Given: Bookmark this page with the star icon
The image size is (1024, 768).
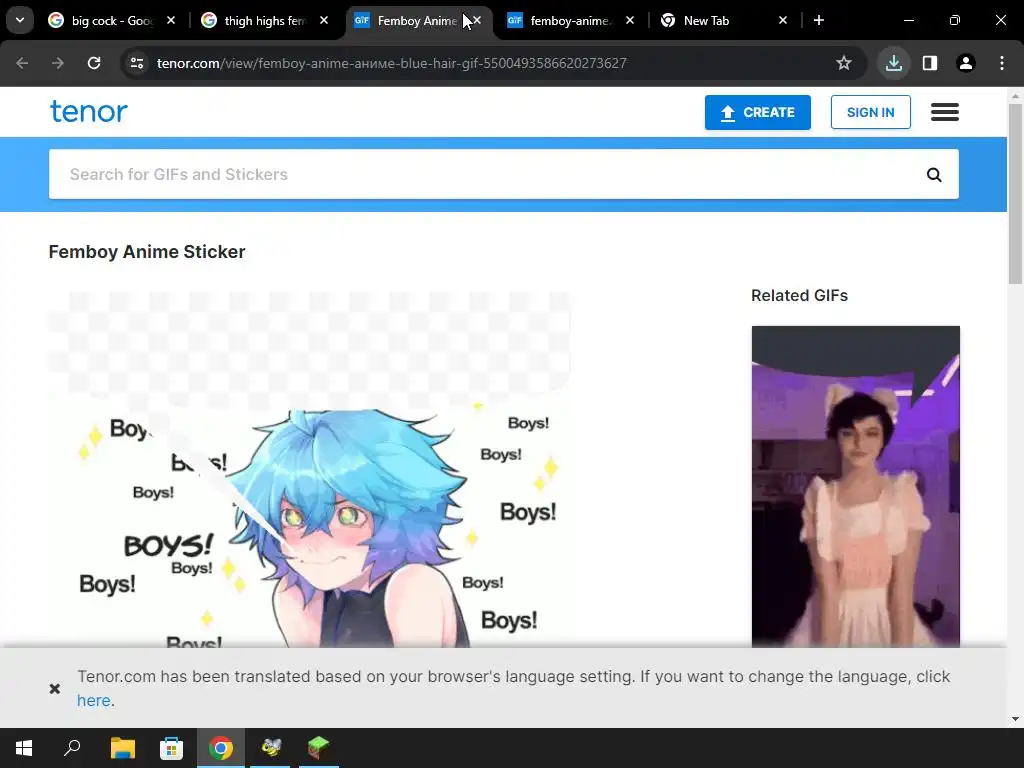Looking at the screenshot, I should (x=844, y=63).
